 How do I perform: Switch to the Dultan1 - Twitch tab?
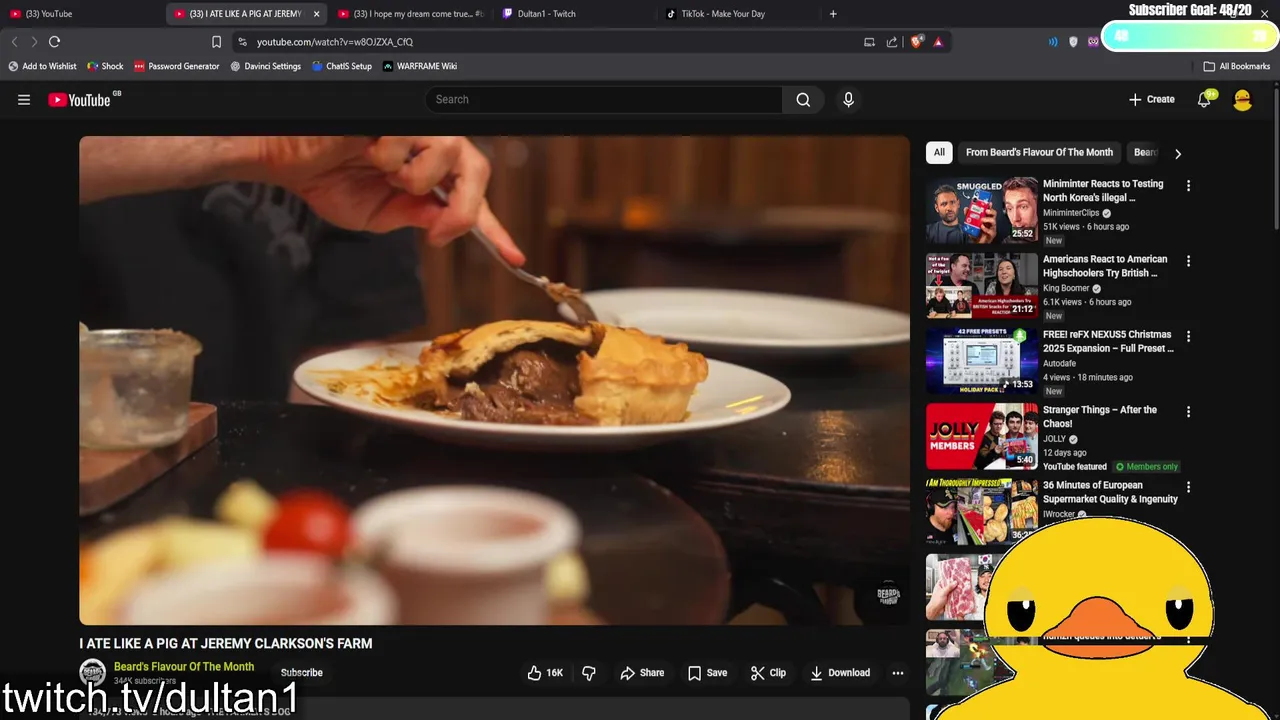tap(575, 14)
